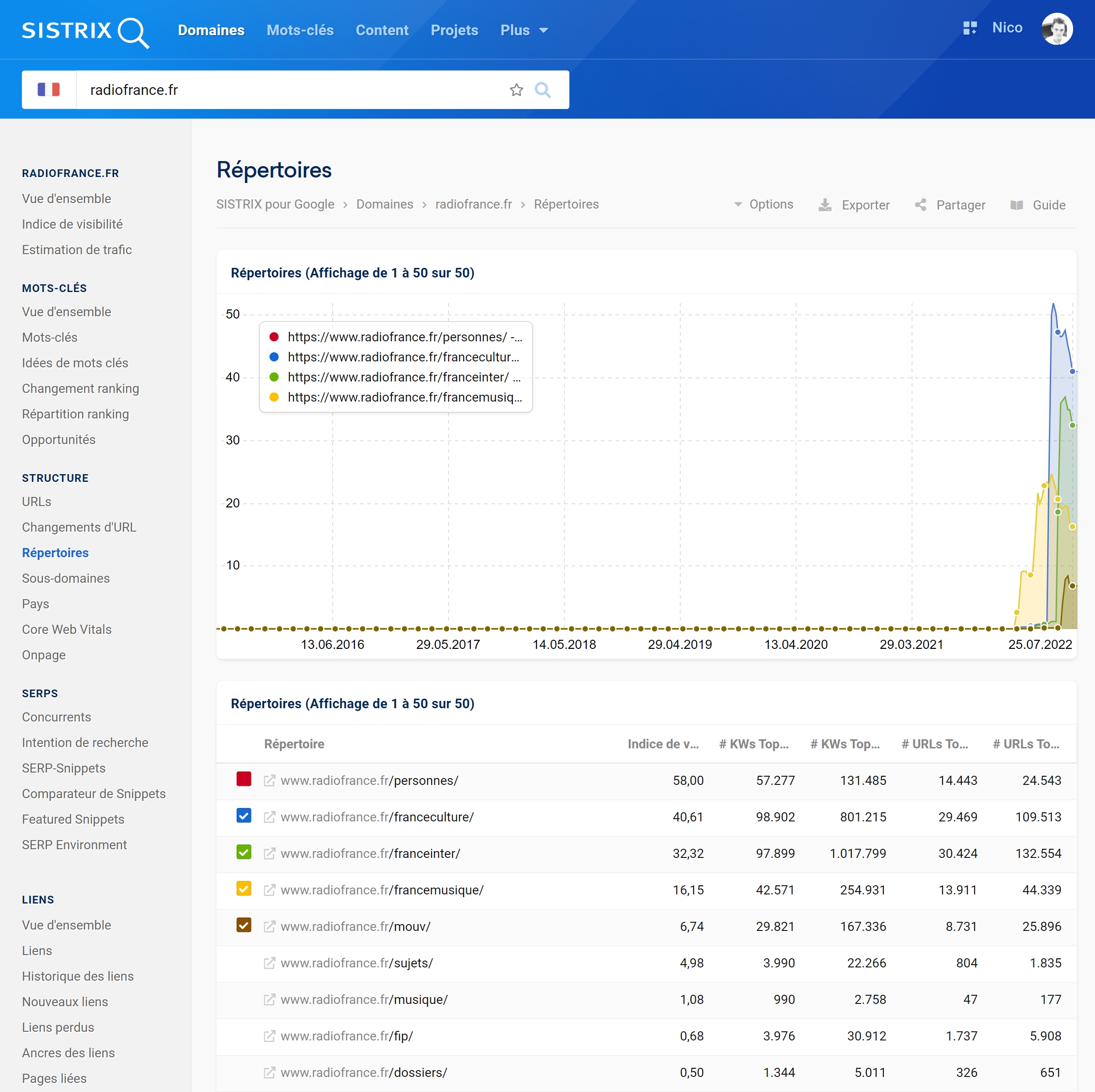Click red /personnes/ legend dot in chart

tap(274, 337)
